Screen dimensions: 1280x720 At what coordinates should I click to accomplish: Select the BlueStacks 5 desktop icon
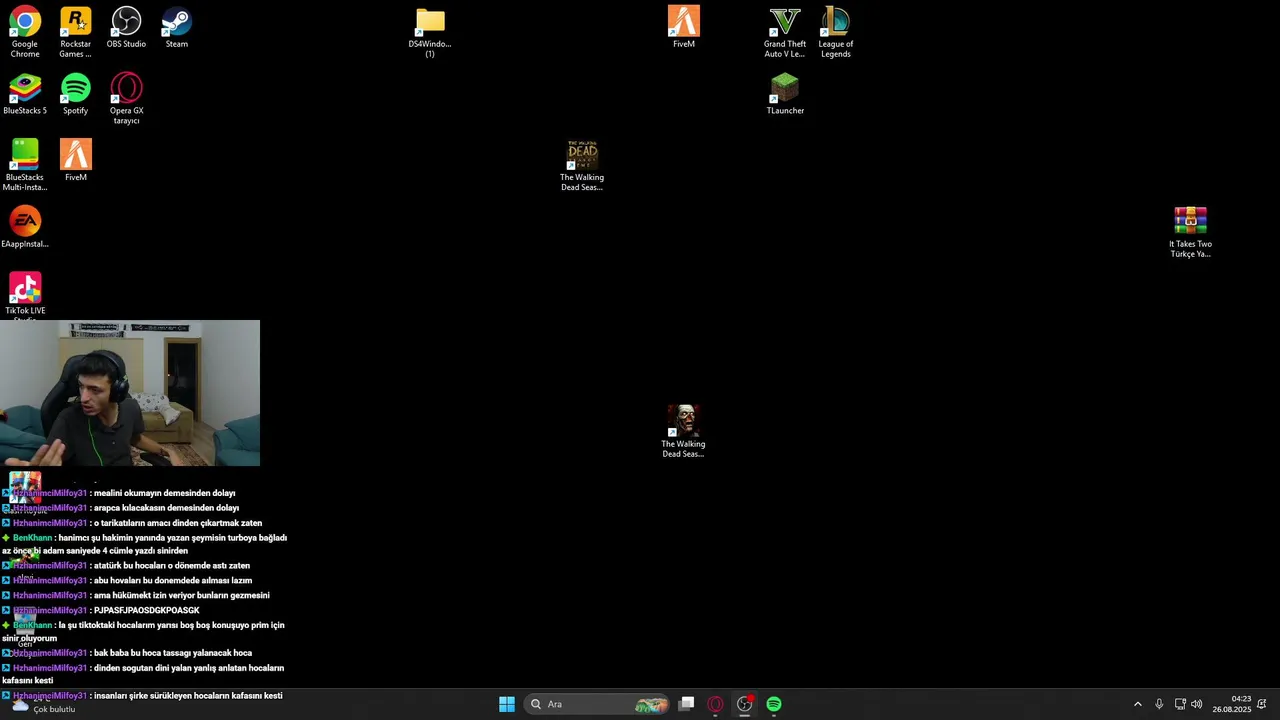[x=25, y=95]
